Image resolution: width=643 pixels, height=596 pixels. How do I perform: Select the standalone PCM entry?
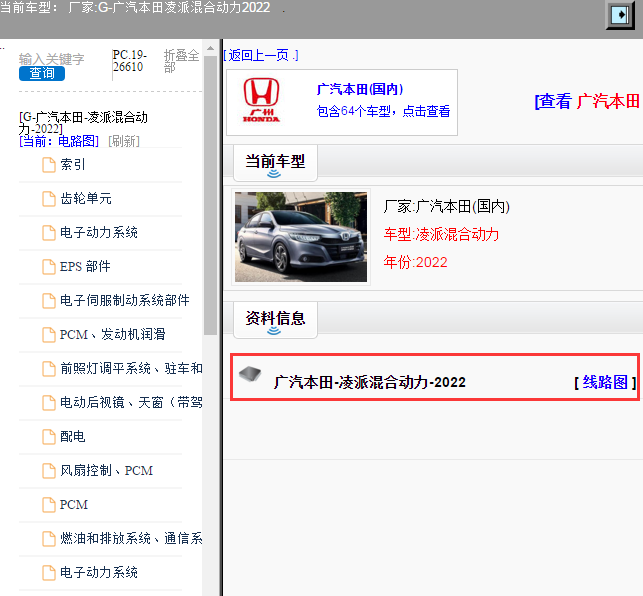(x=74, y=505)
